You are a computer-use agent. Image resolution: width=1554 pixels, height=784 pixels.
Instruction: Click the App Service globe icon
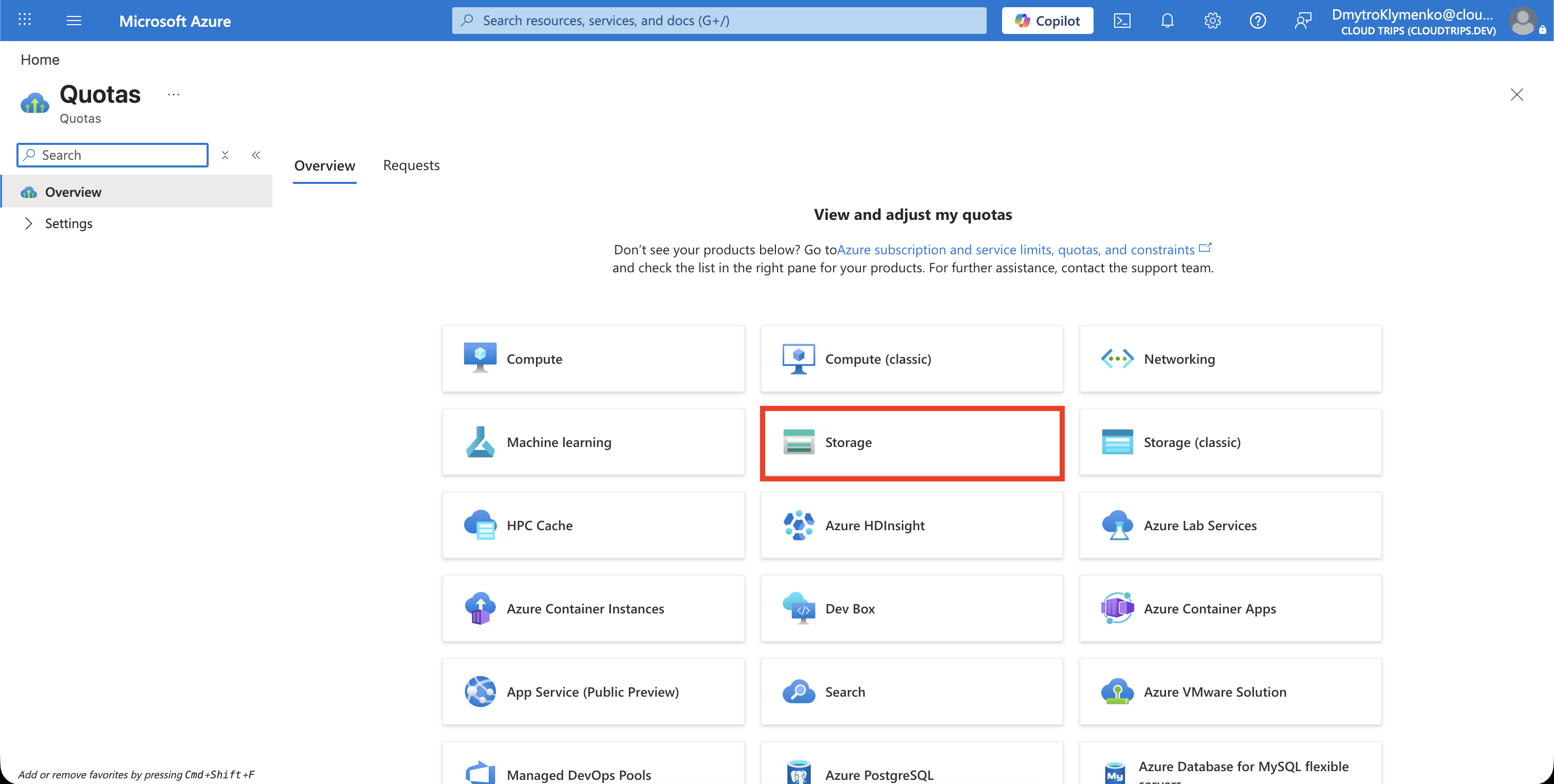click(x=480, y=691)
